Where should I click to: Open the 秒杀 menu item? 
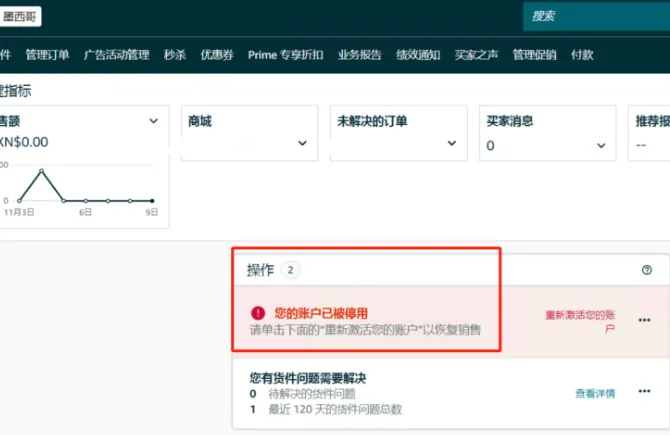point(175,55)
